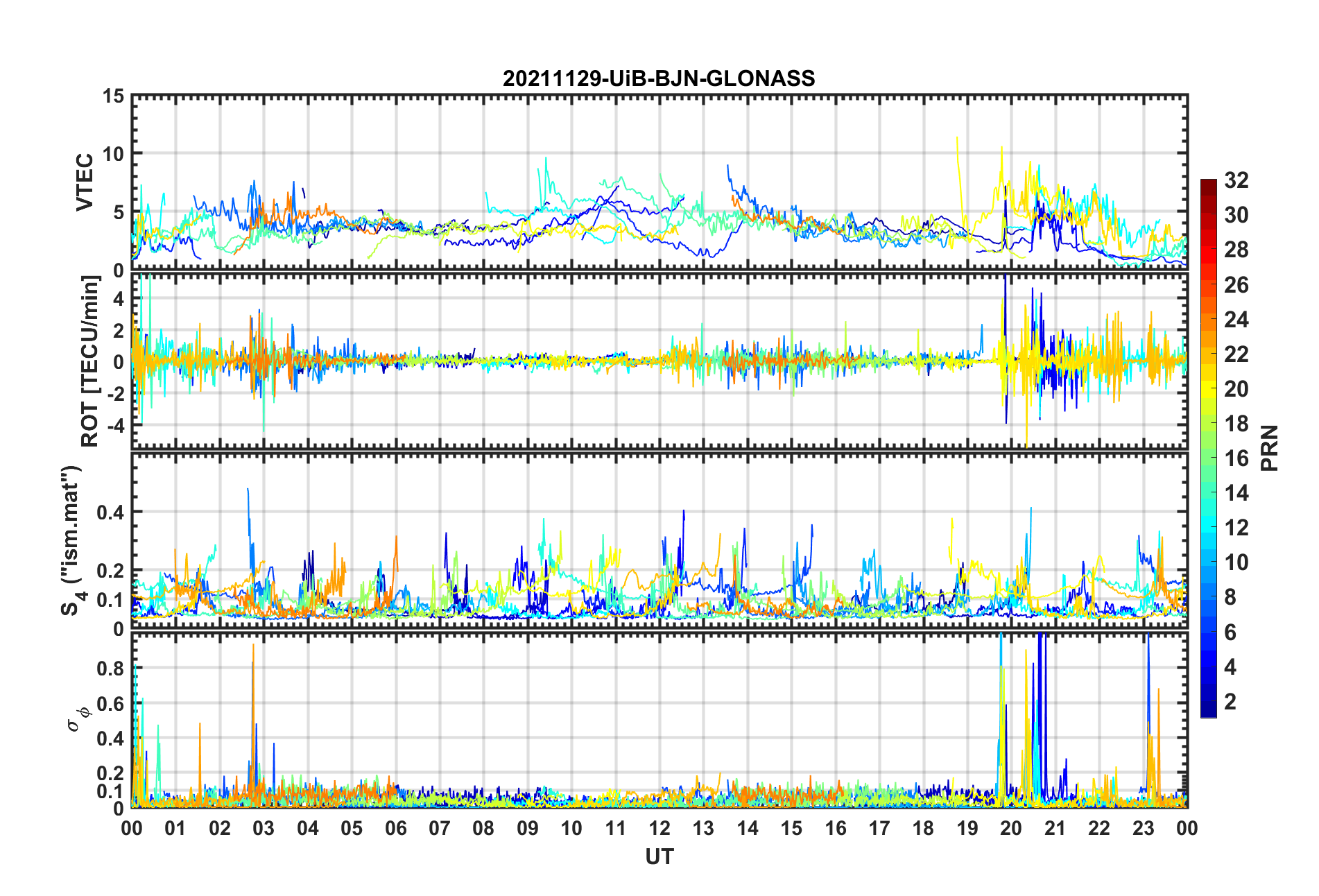Click the UT x-axis label
1319x896 pixels.
(x=659, y=857)
